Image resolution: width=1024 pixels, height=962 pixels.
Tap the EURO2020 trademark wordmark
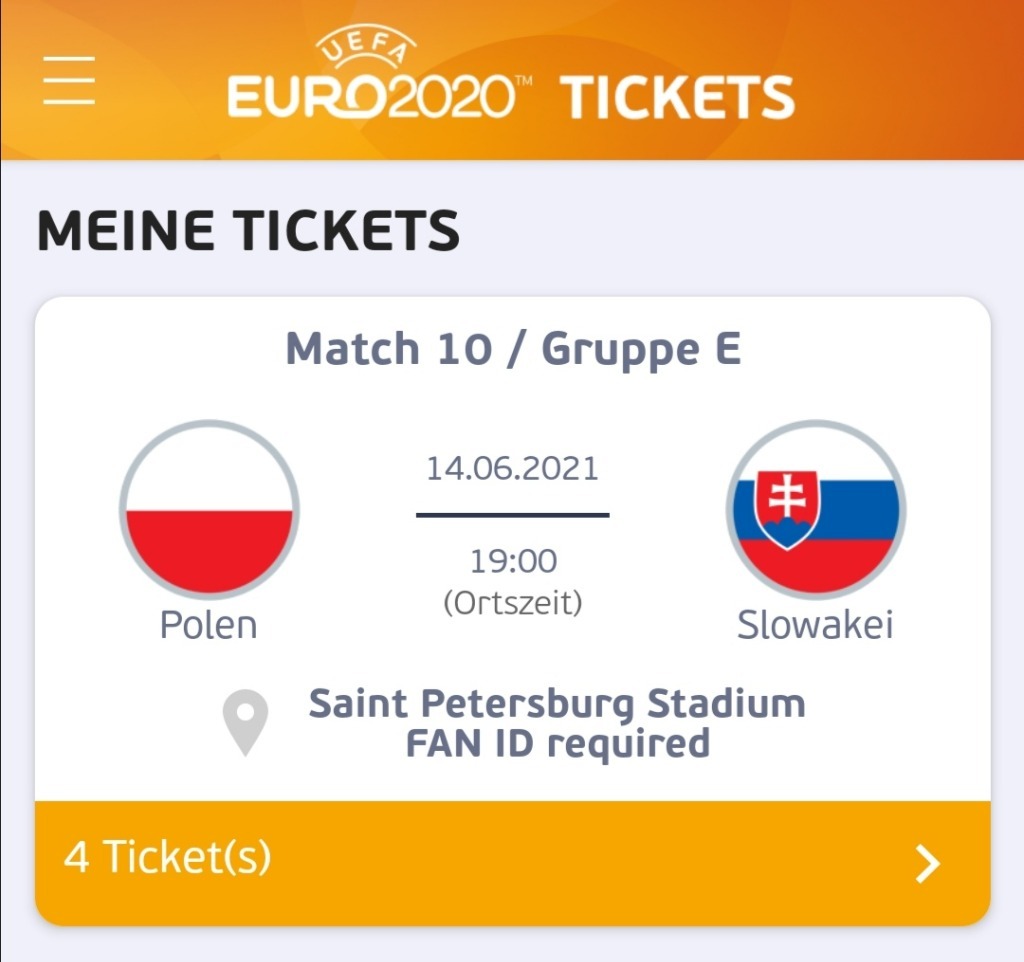(370, 98)
